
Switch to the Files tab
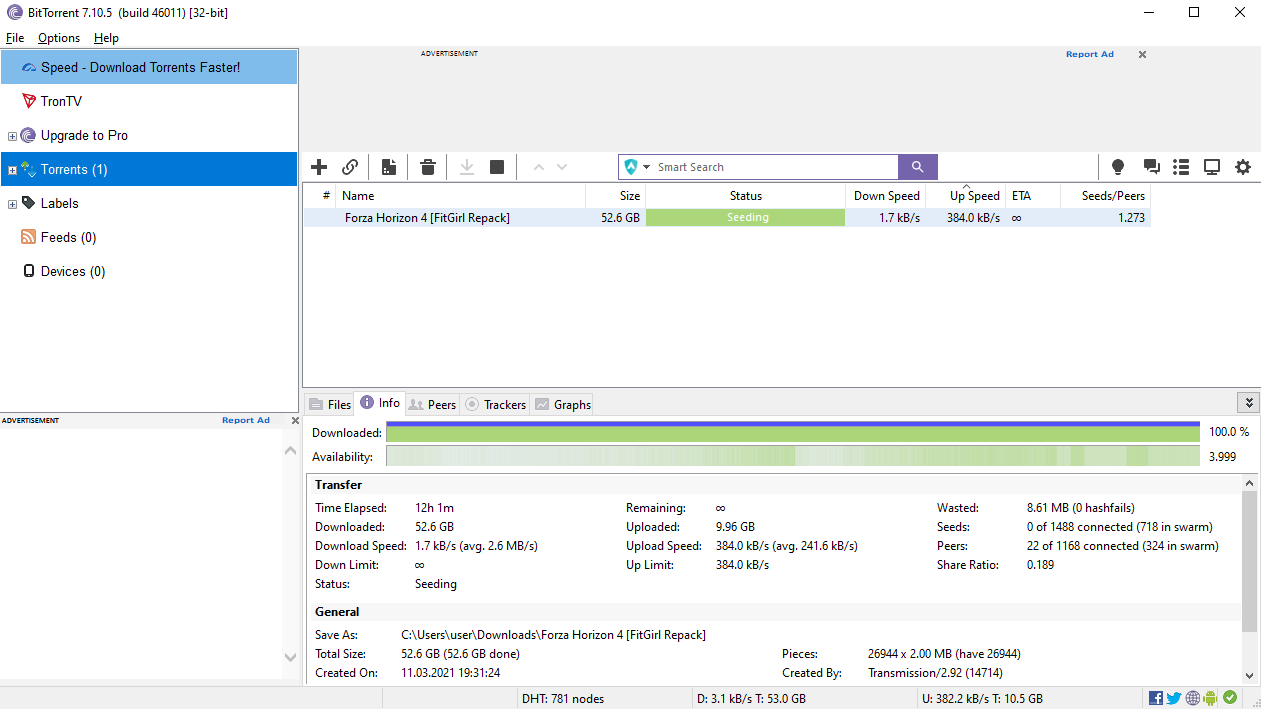330,404
